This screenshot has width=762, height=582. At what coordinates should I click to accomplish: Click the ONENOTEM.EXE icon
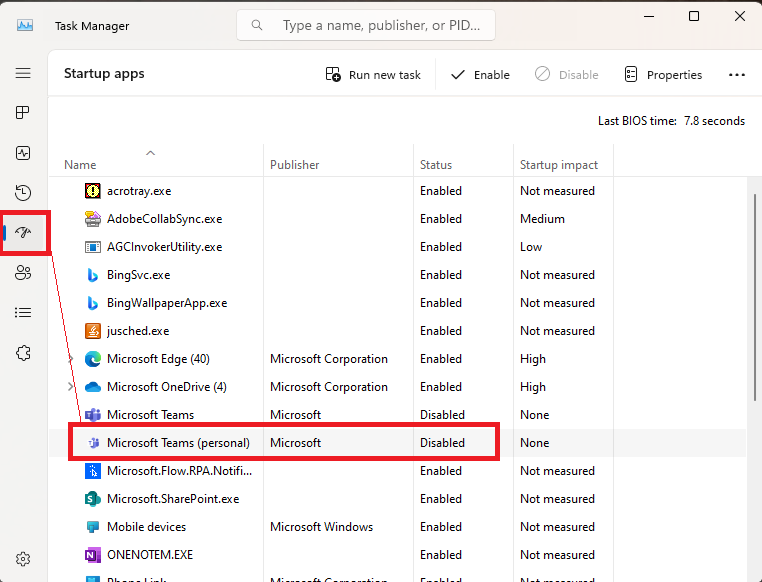(92, 555)
